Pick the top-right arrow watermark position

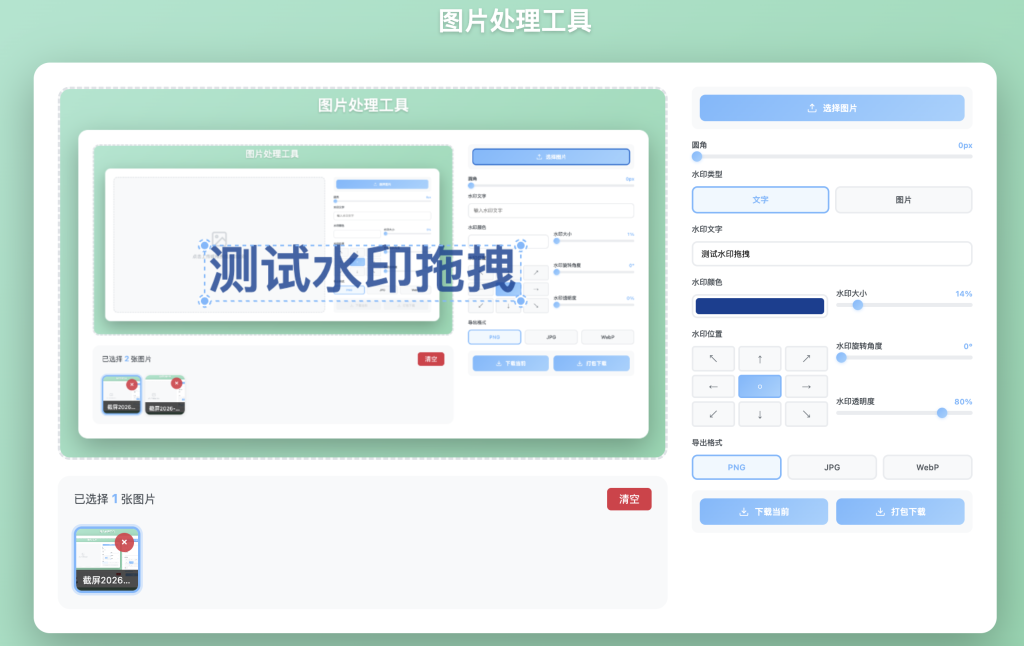tap(806, 359)
